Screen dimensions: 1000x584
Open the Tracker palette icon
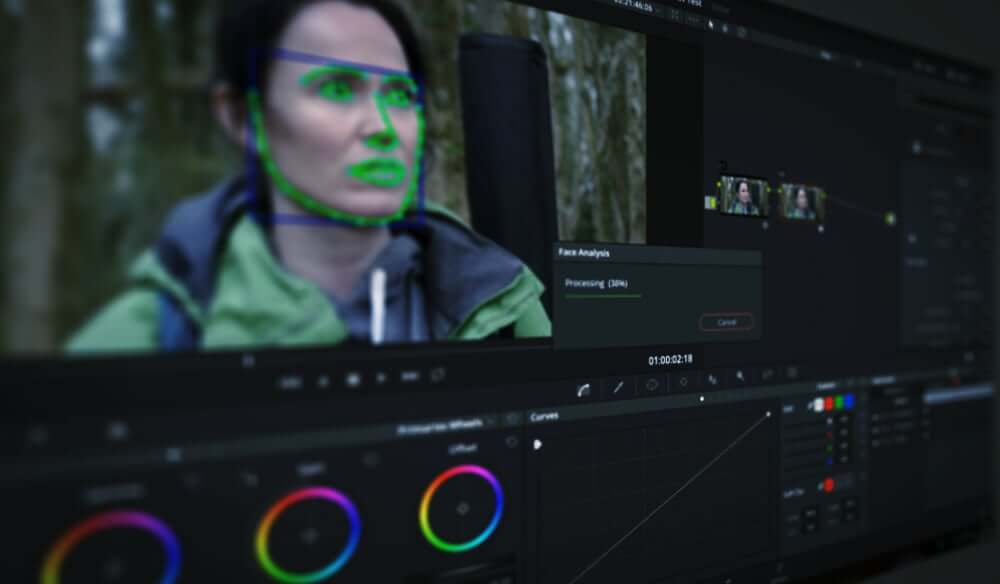[684, 383]
